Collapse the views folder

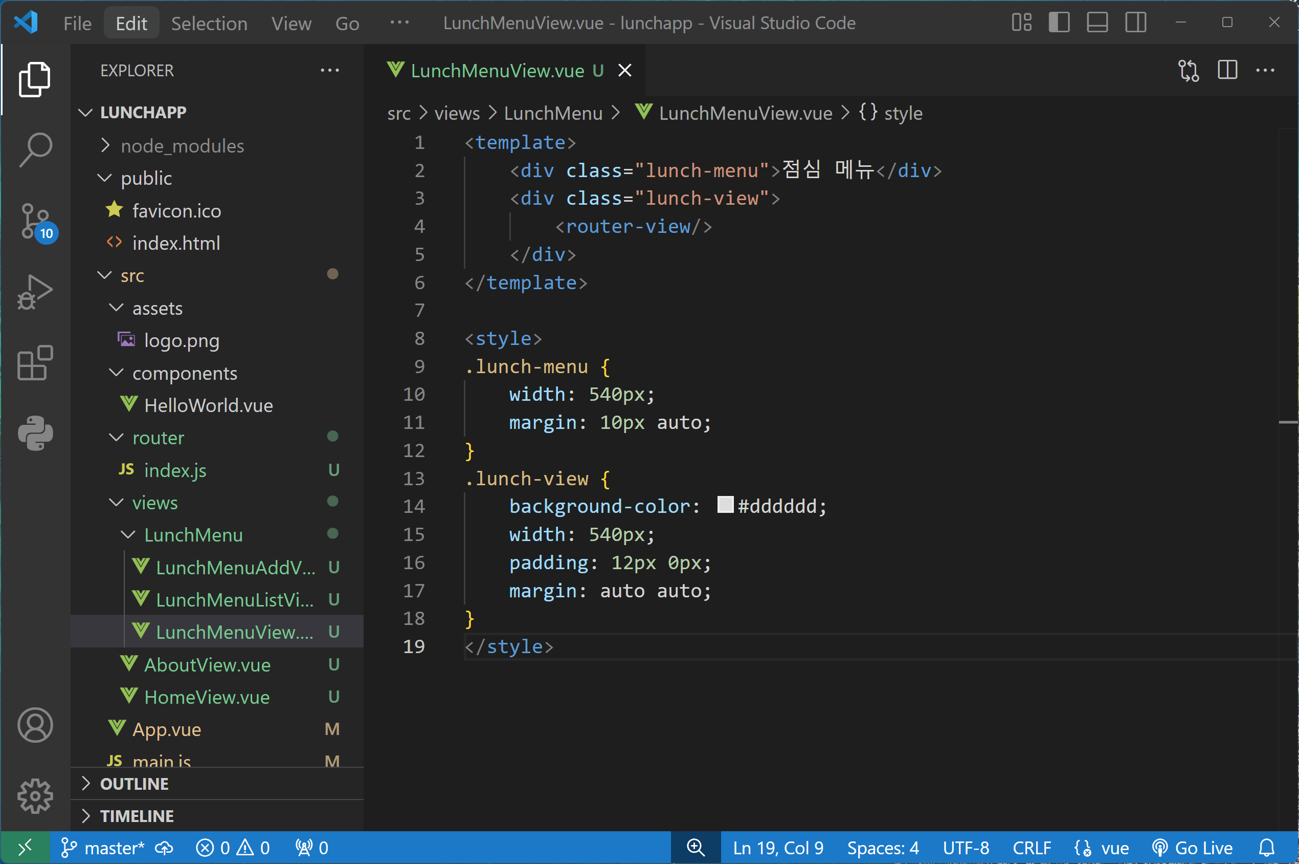[x=217, y=503]
